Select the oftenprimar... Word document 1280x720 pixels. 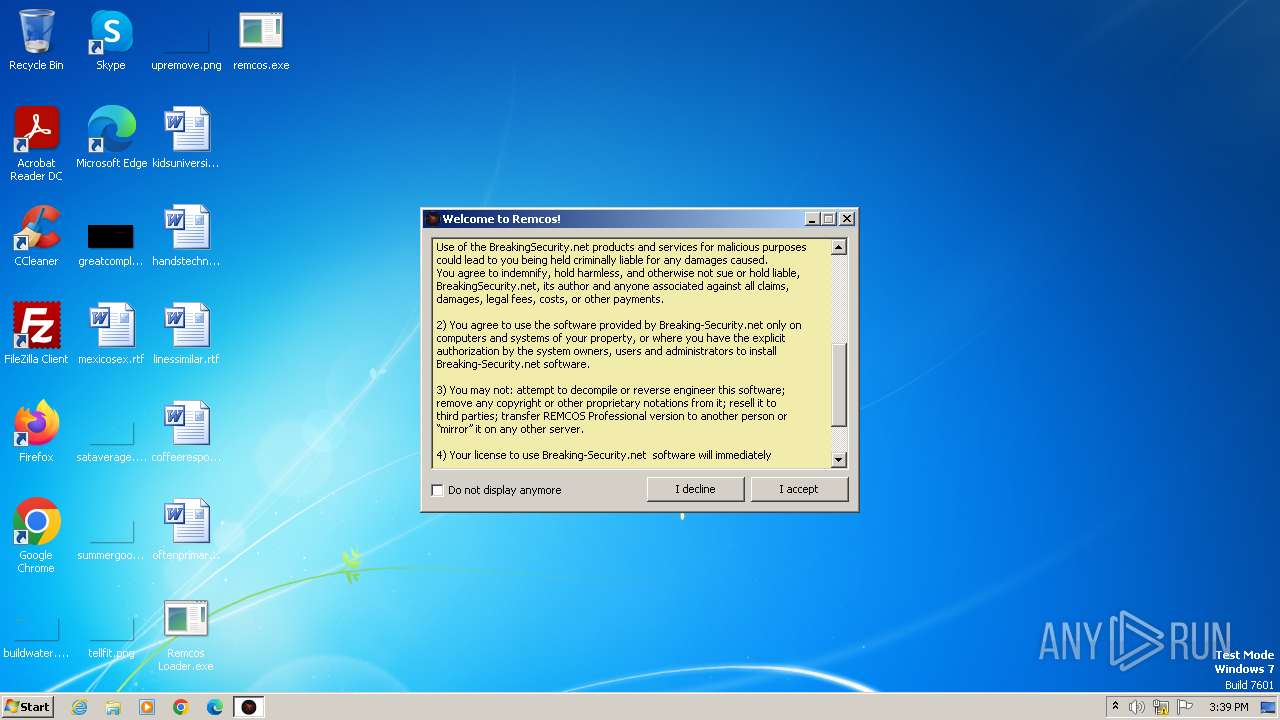pyautogui.click(x=186, y=530)
